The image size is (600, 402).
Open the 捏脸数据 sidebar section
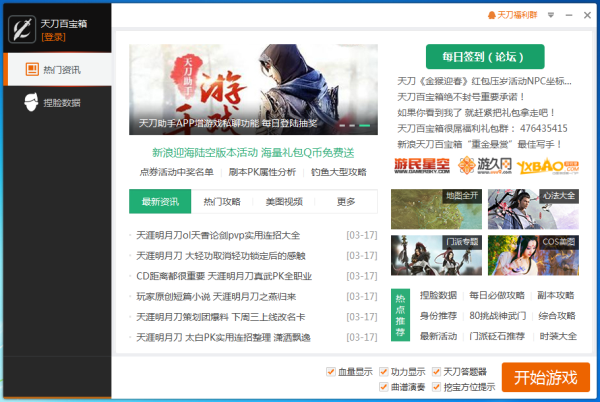pyautogui.click(x=57, y=102)
